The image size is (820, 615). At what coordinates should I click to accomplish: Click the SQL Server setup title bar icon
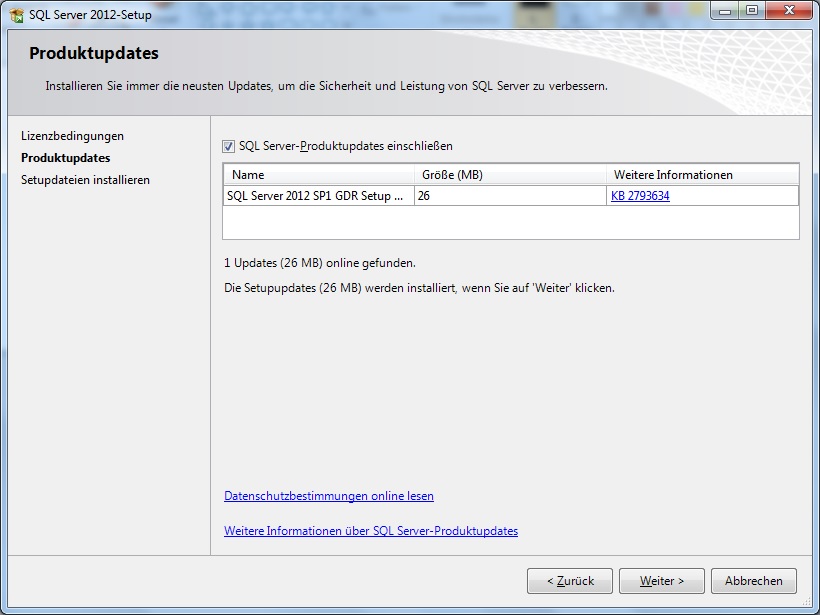click(16, 15)
